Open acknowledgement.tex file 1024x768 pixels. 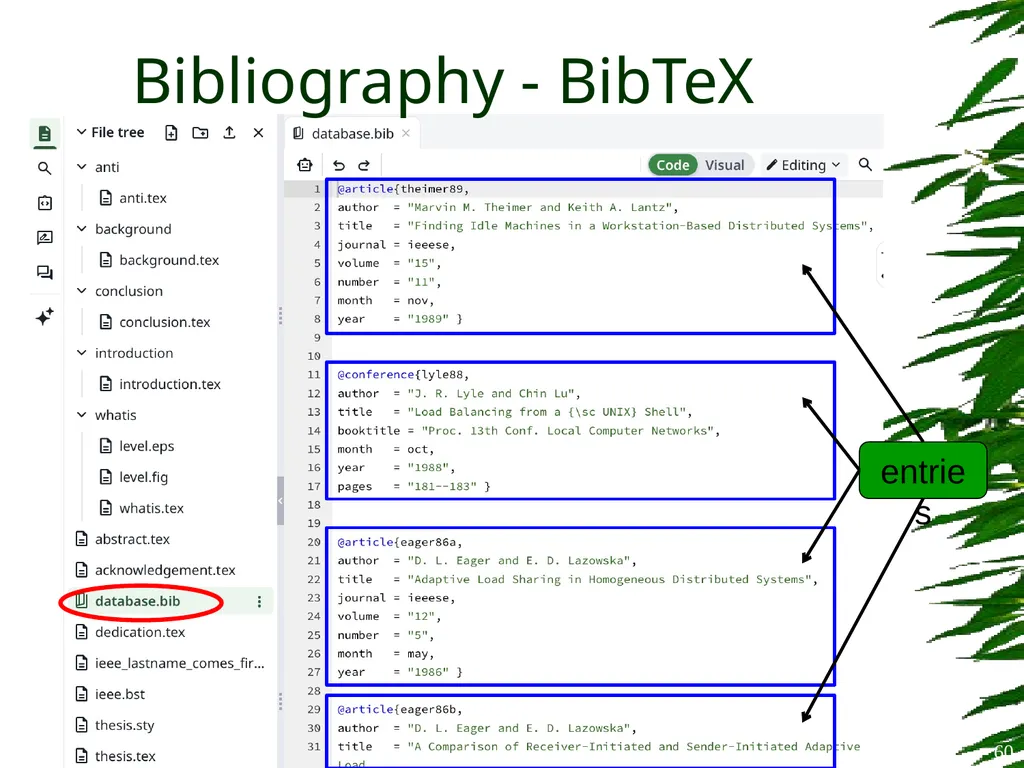[x=165, y=570]
